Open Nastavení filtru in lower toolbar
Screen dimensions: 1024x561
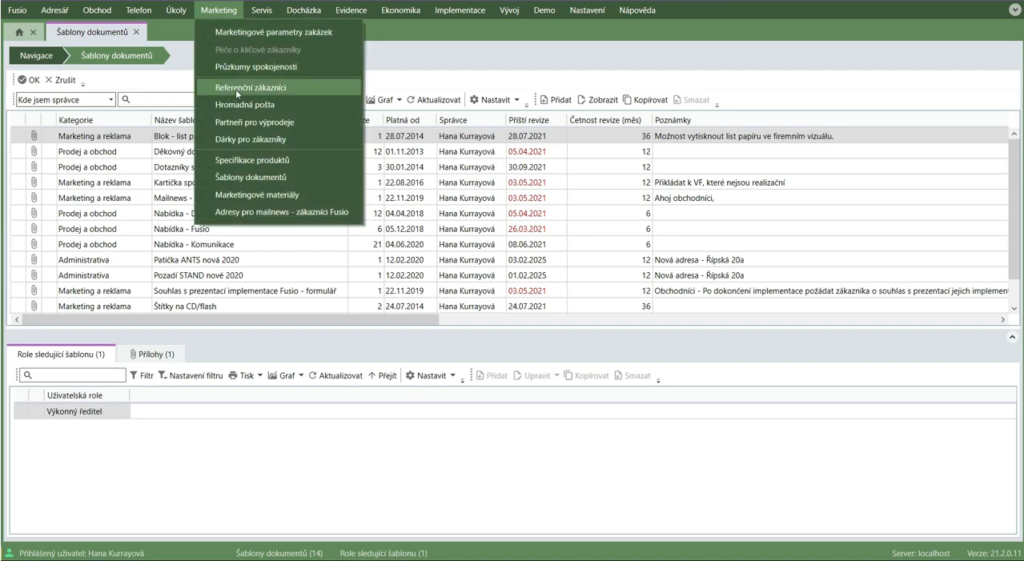point(190,376)
